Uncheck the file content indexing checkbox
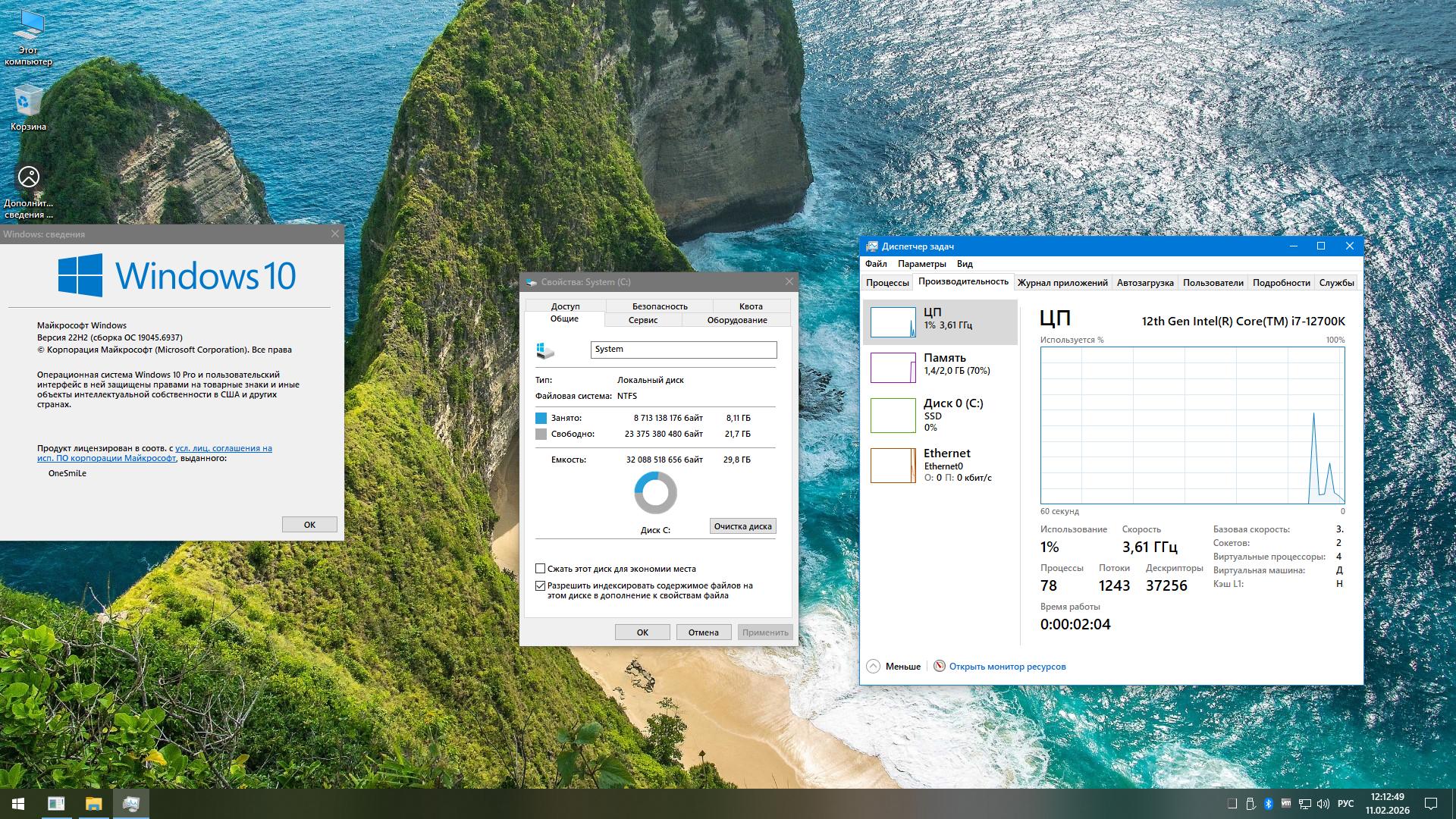Image resolution: width=1456 pixels, height=819 pixels. pyautogui.click(x=541, y=585)
